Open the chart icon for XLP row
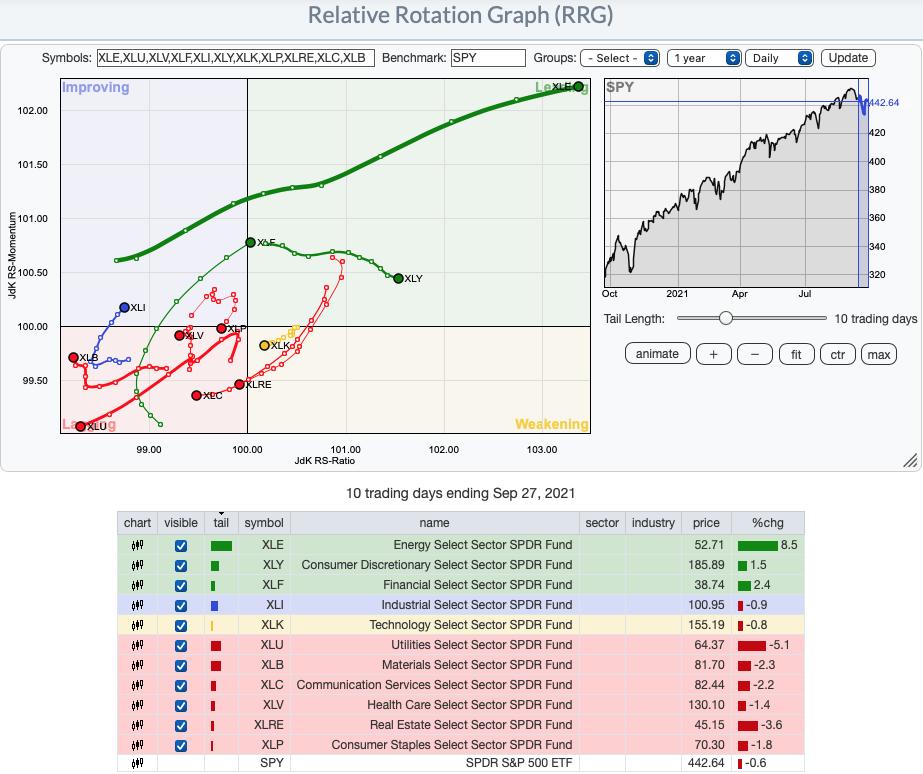The image size is (923, 774). tap(137, 746)
